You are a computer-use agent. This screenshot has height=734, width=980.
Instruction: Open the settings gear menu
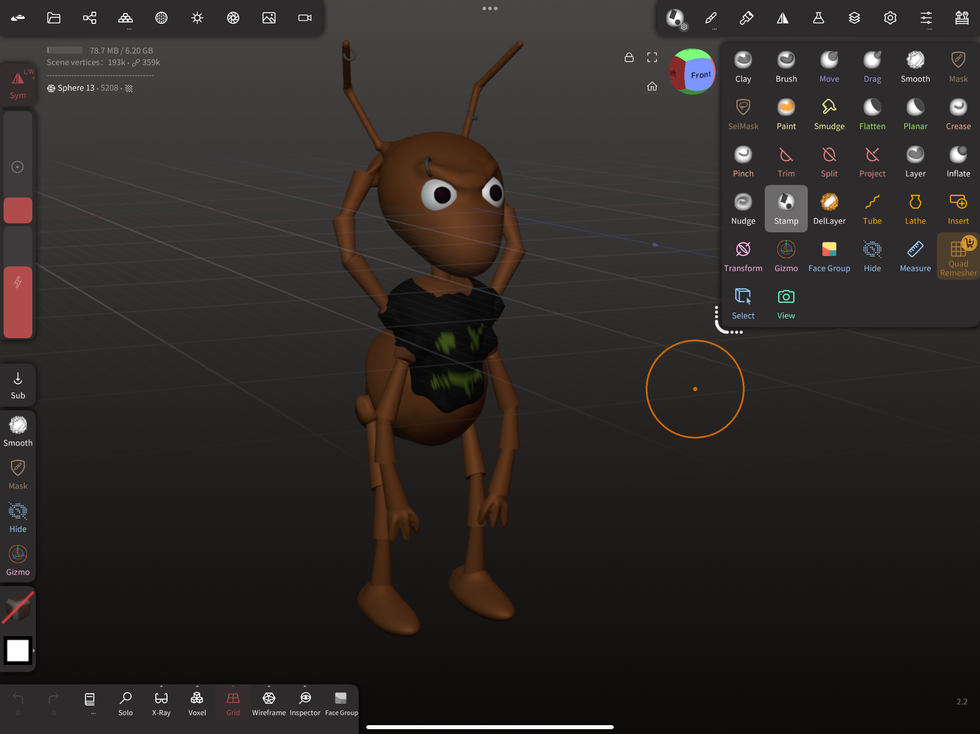890,18
